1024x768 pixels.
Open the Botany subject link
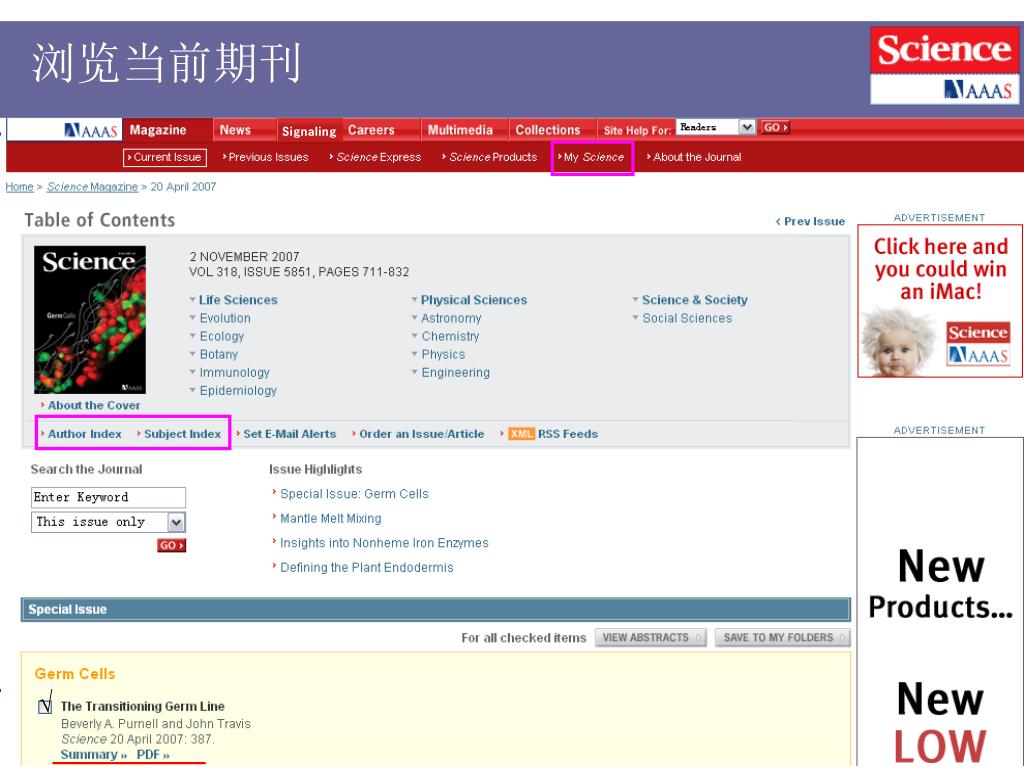[x=219, y=354]
